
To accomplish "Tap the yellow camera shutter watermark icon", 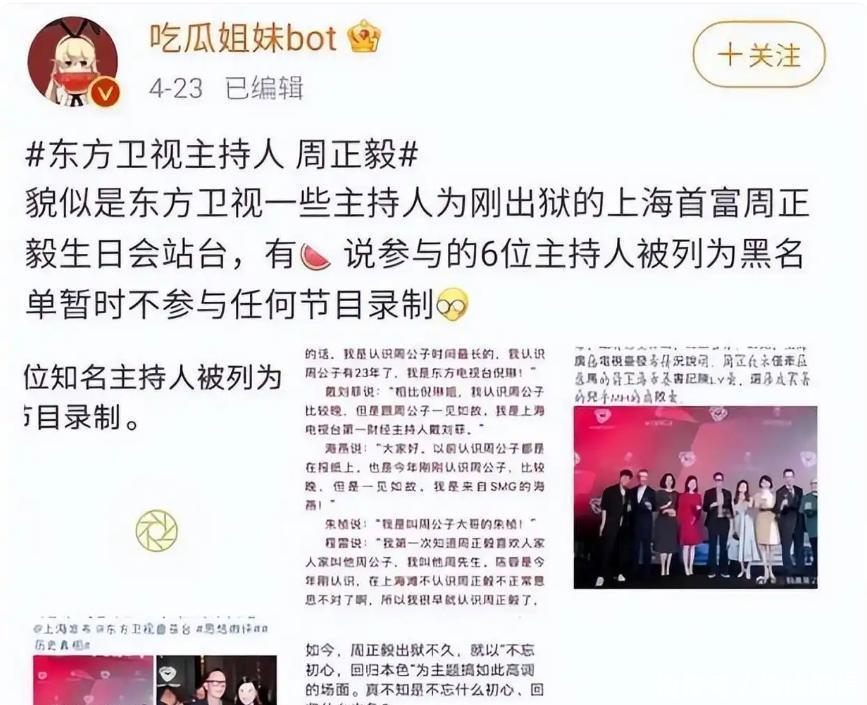I will point(156,531).
